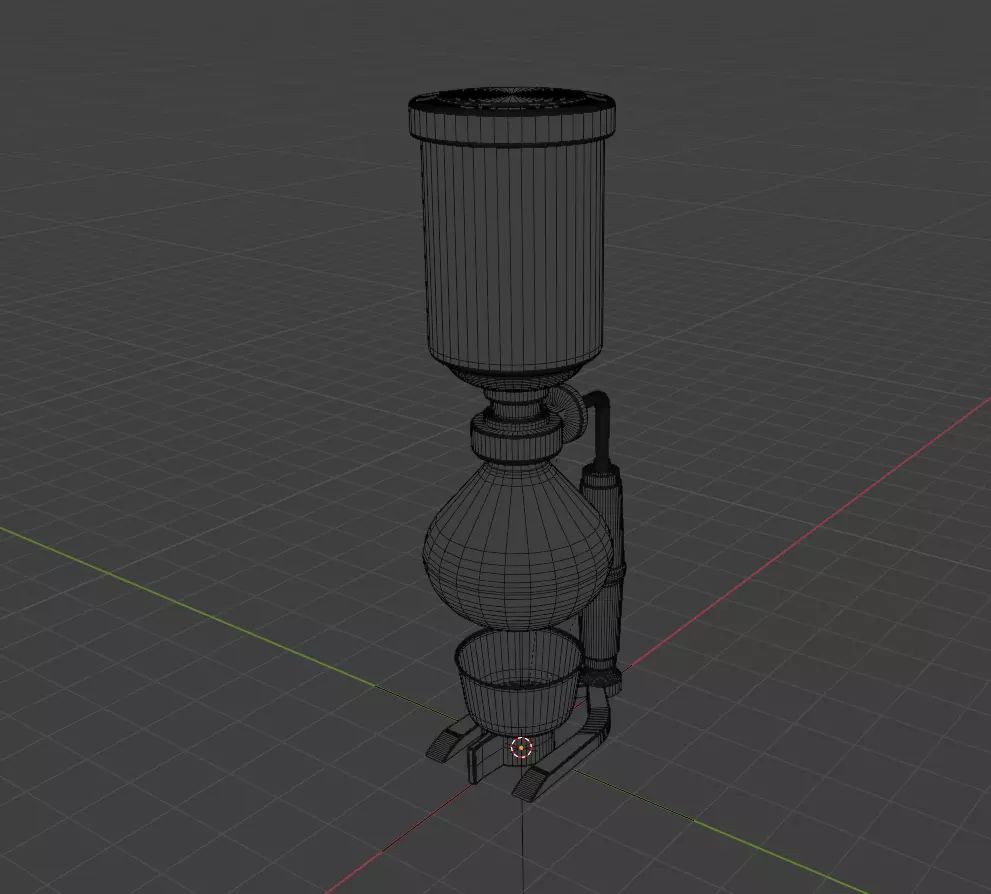Select the collar ring above the globe
991x894 pixels.
[516, 437]
